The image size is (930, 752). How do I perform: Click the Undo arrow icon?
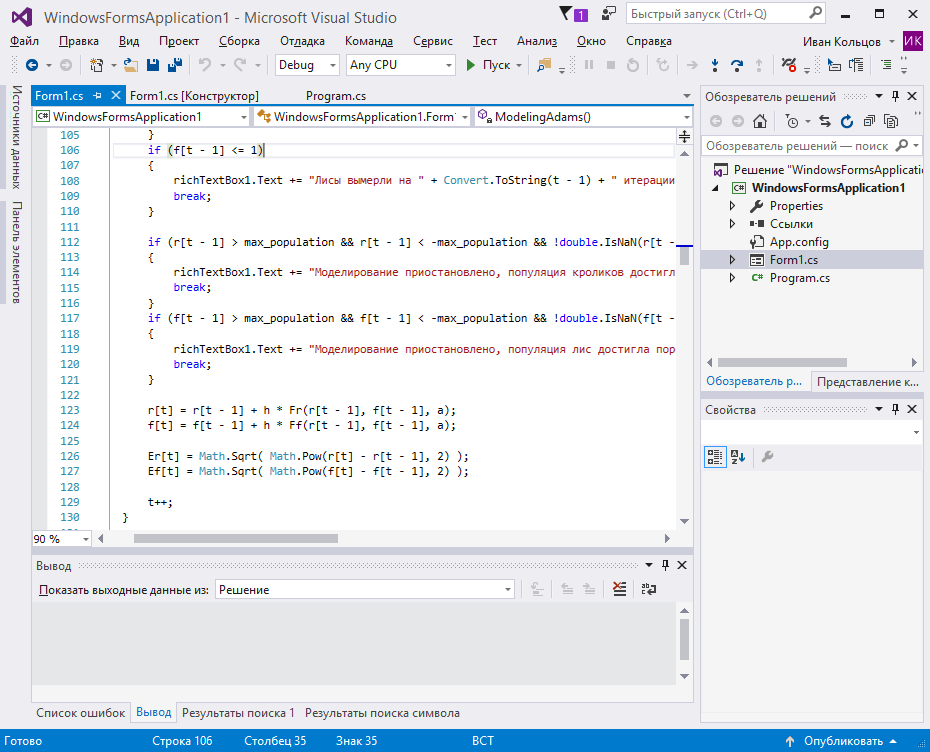click(x=205, y=65)
